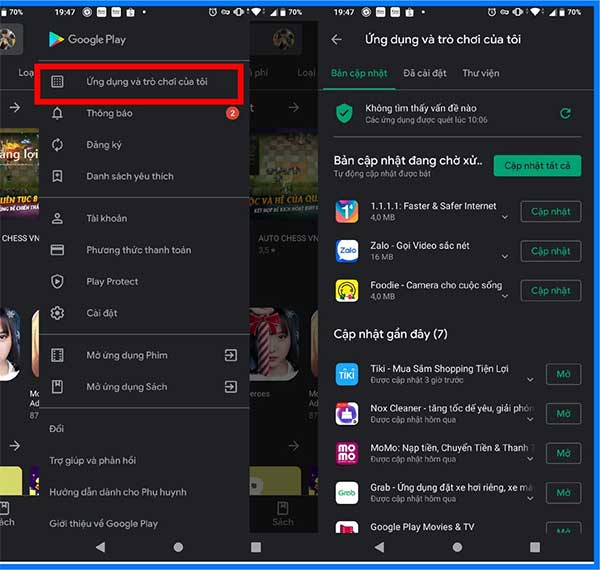Click the bookmark icon beside Danh sách yêu thích

[57, 176]
